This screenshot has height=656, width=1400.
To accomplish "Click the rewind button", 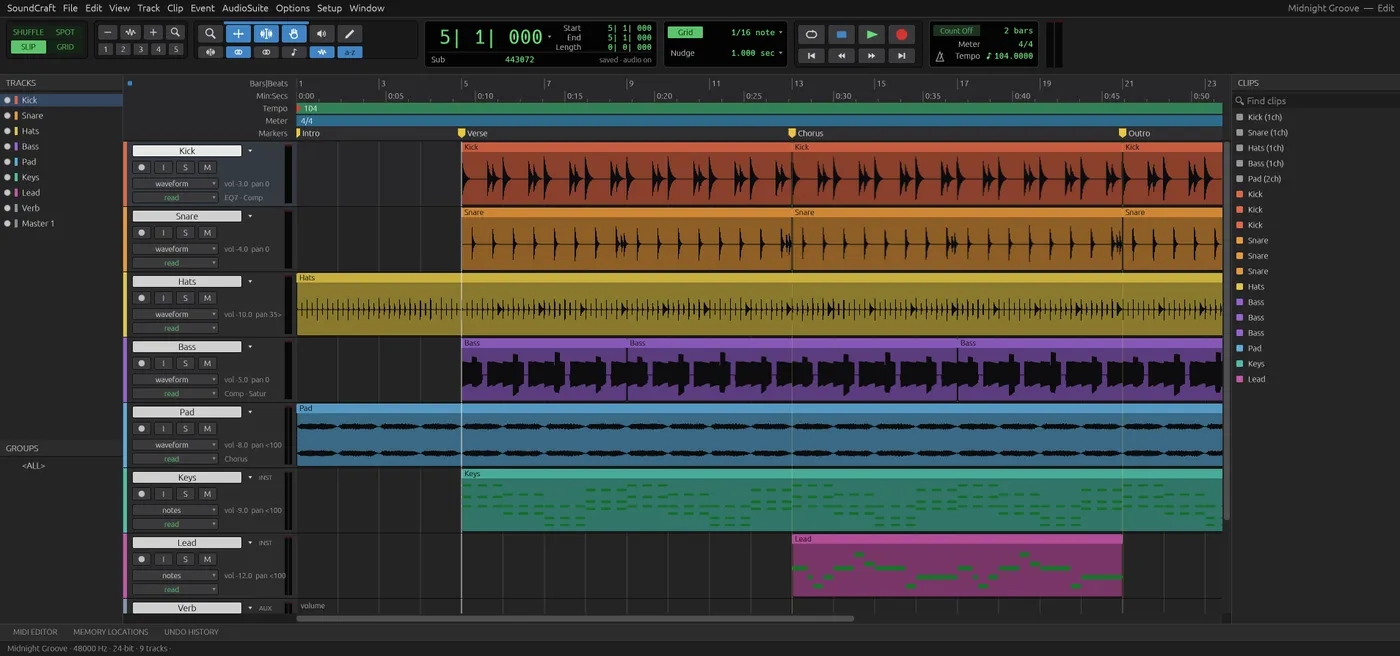I will tap(841, 56).
